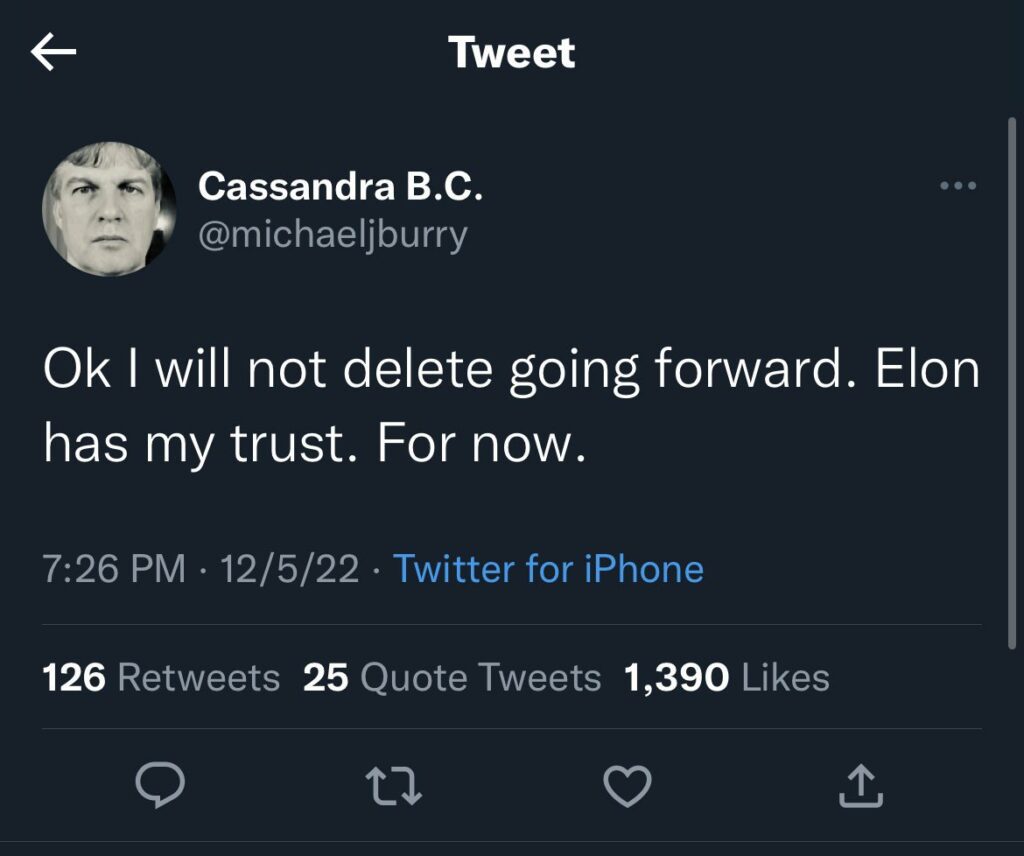
Task: Click the word Elon in the tweet
Action: pyautogui.click(x=927, y=371)
